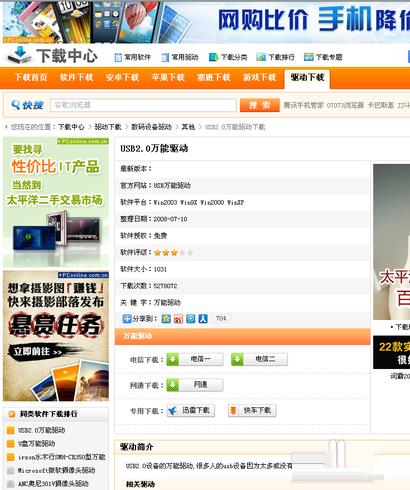Open the 常用驱动 icon link
The width and height of the screenshot is (410, 490).
point(165,57)
